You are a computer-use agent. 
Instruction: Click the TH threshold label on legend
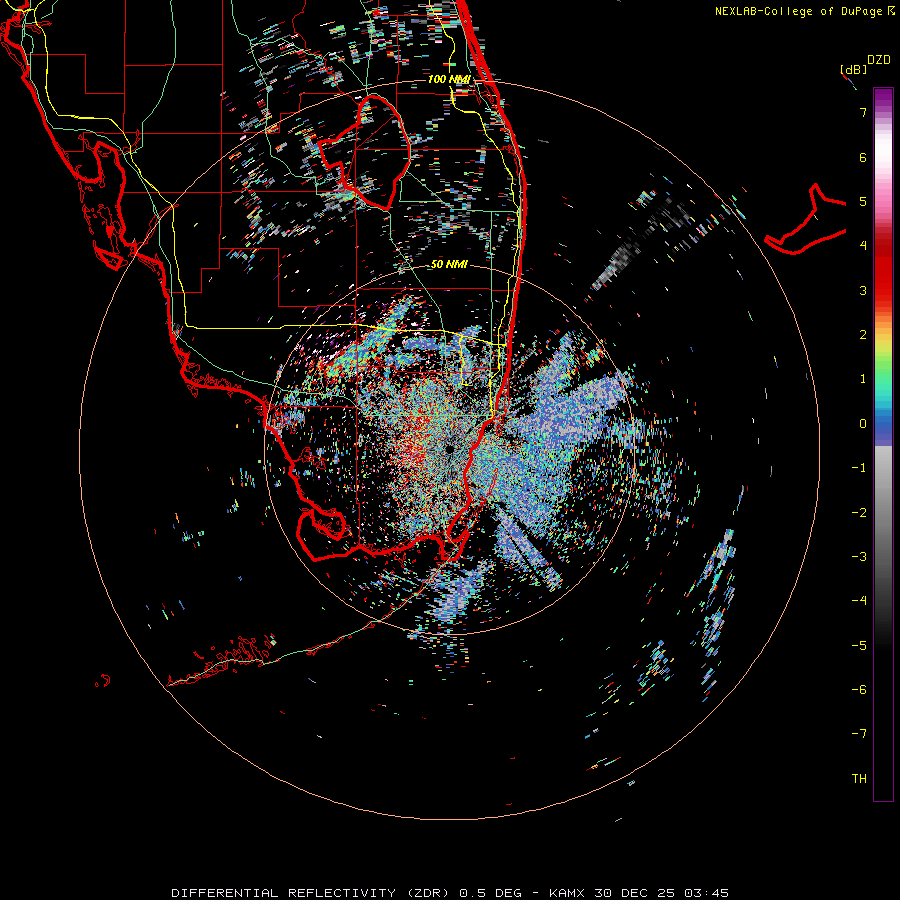(x=859, y=779)
